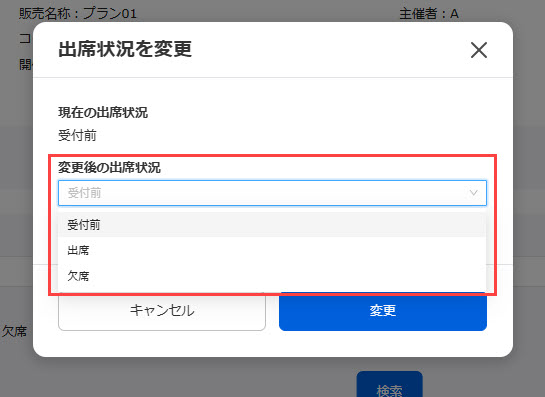
Task: Click partially hidden コ label behind dialog
Action: [x=26, y=39]
